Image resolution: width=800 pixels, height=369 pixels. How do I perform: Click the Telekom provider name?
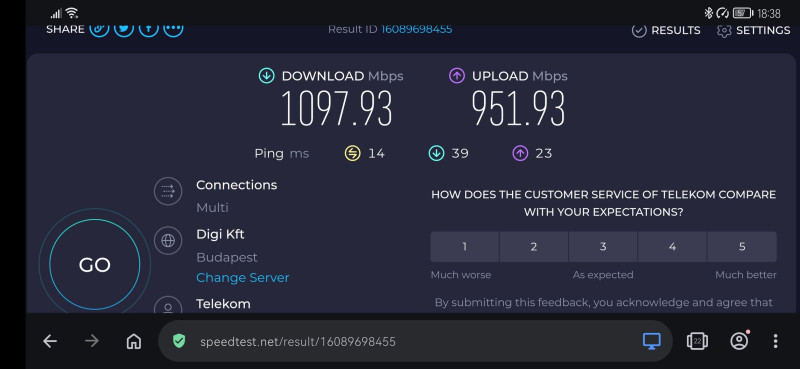point(223,304)
